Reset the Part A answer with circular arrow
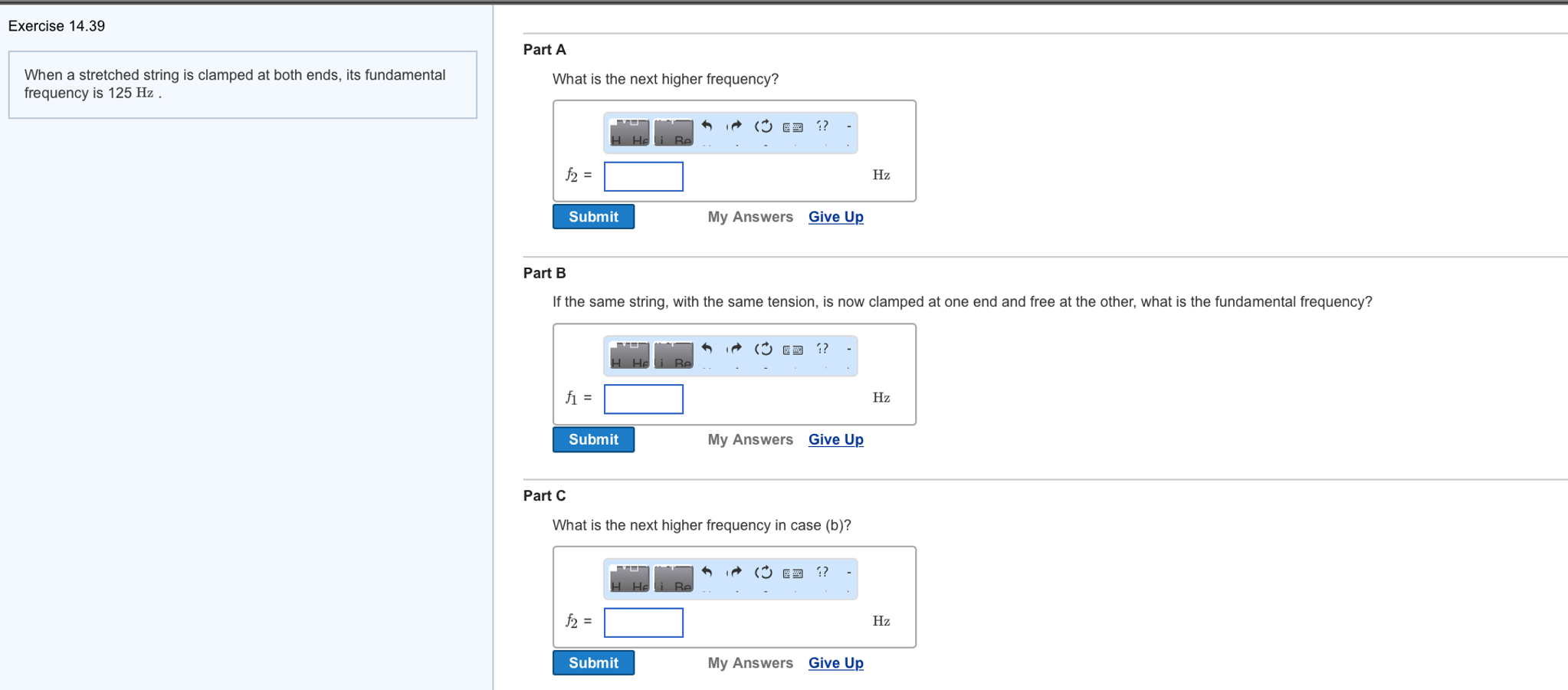Image resolution: width=1568 pixels, height=690 pixels. pos(763,127)
